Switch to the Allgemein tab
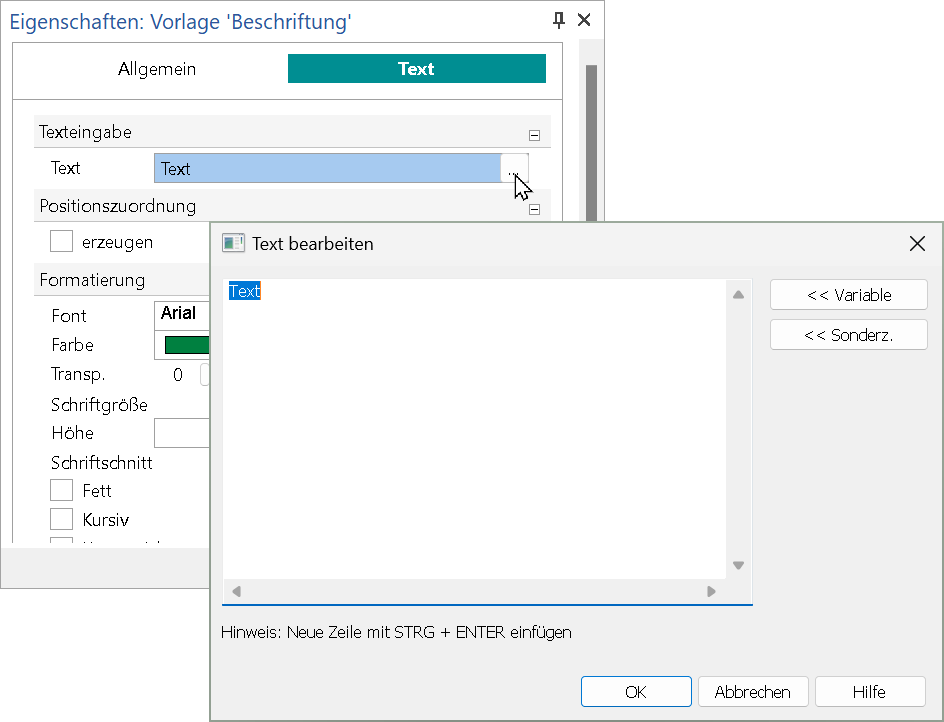This screenshot has height=722, width=944. pyautogui.click(x=157, y=69)
